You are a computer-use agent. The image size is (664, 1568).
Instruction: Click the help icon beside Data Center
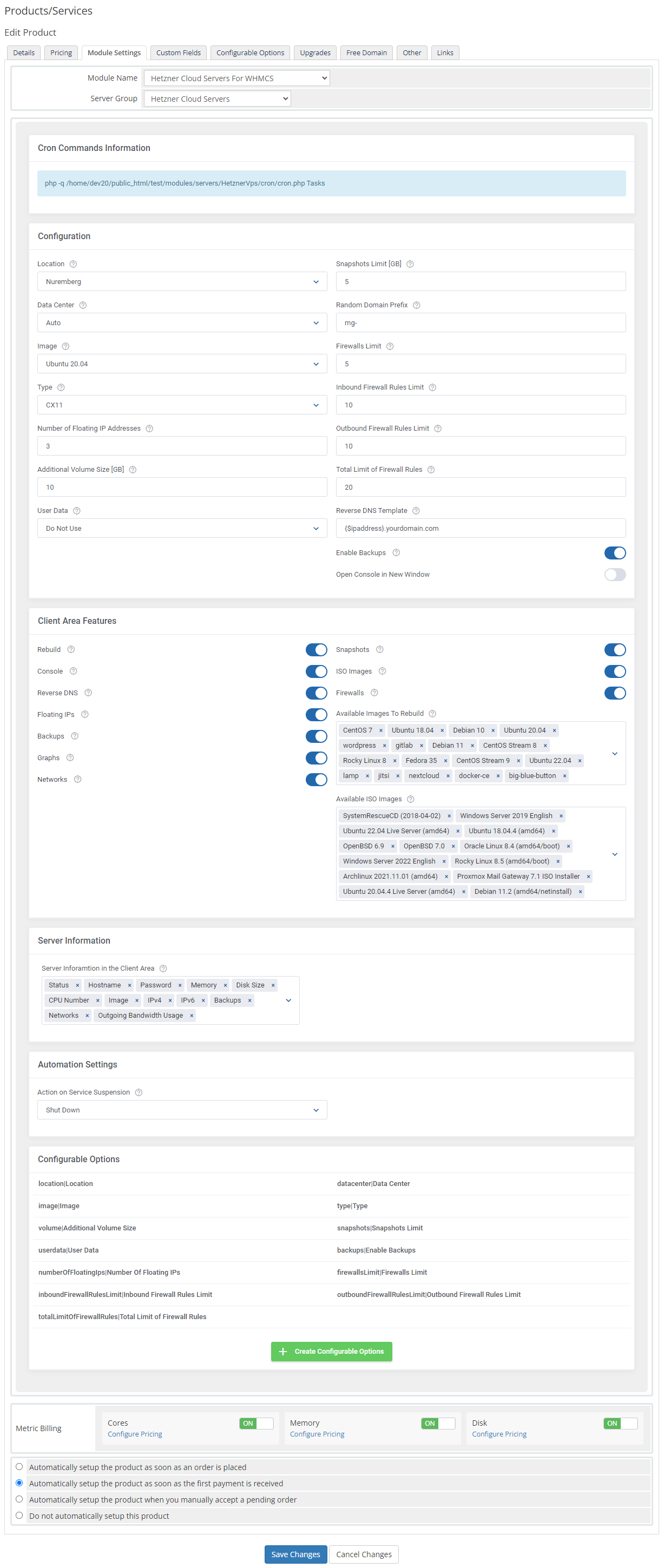click(x=83, y=305)
